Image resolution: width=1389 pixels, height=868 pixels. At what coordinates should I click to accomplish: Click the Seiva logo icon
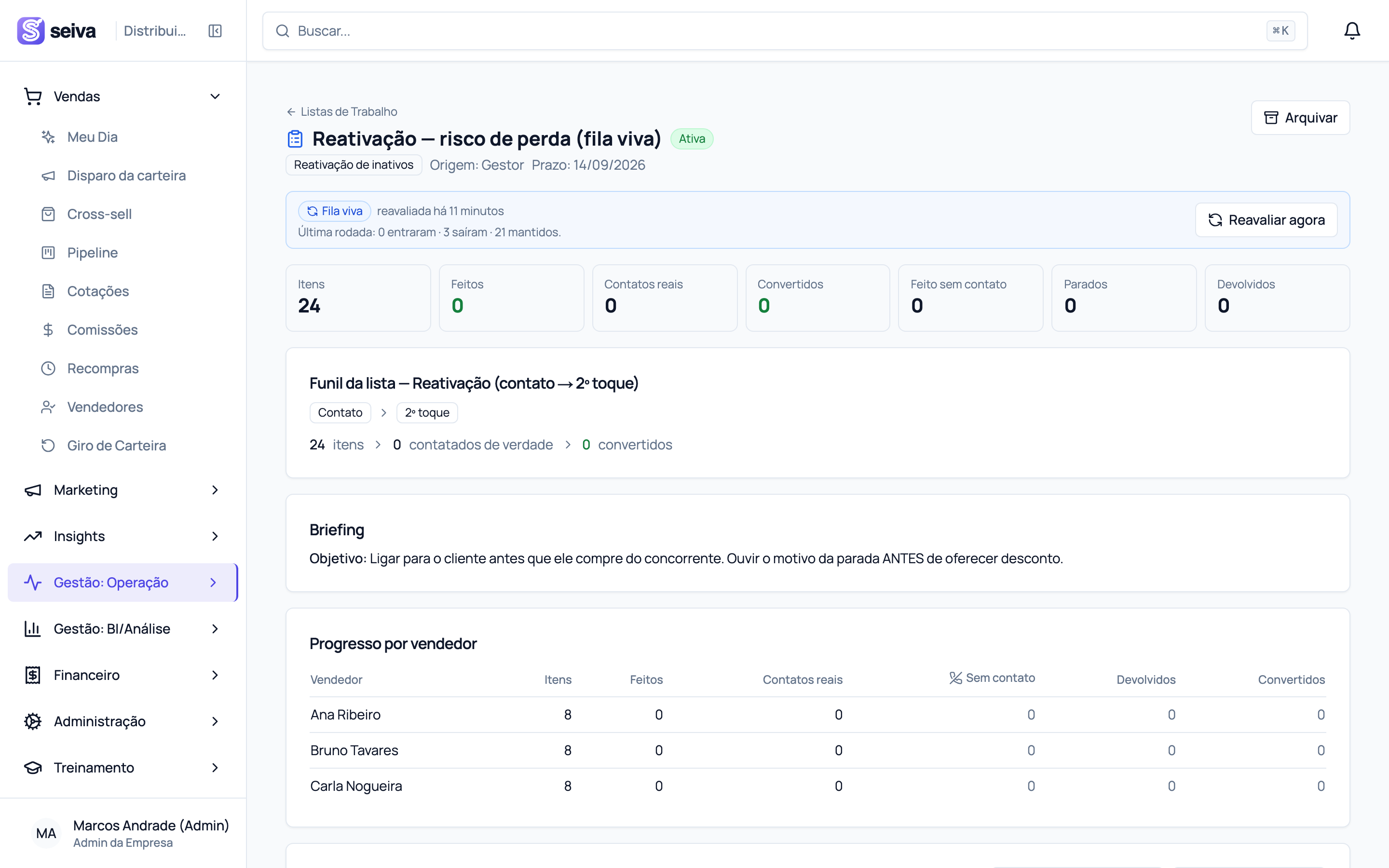pos(30,30)
